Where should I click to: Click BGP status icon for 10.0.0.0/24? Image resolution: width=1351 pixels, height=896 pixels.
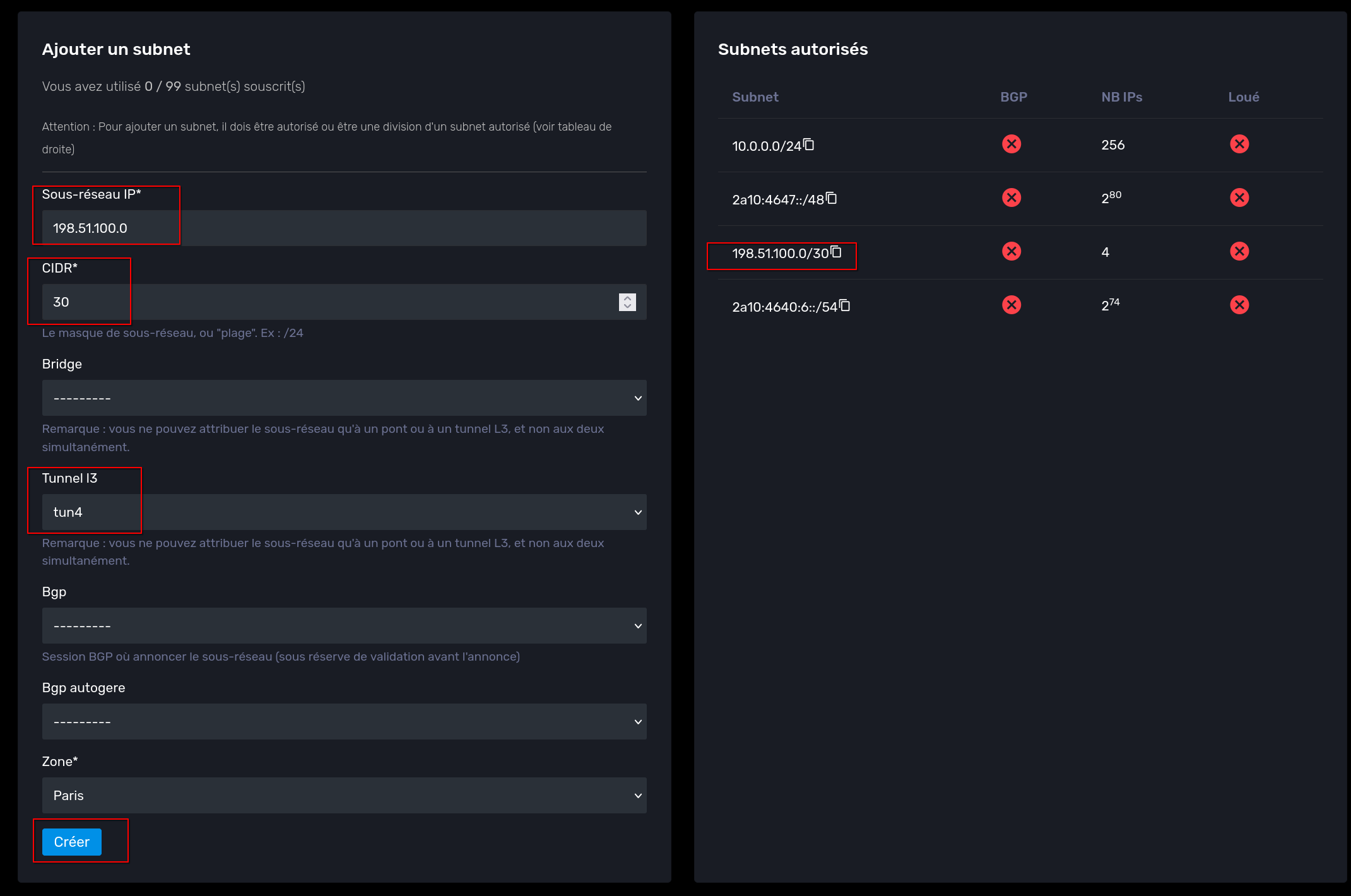[1011, 144]
